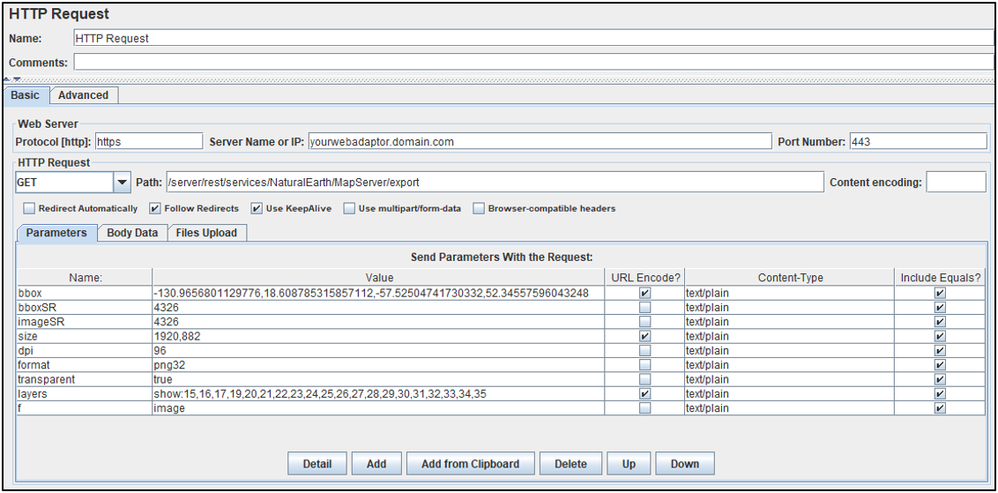Toggle Include Equals for imageSR row

point(940,322)
